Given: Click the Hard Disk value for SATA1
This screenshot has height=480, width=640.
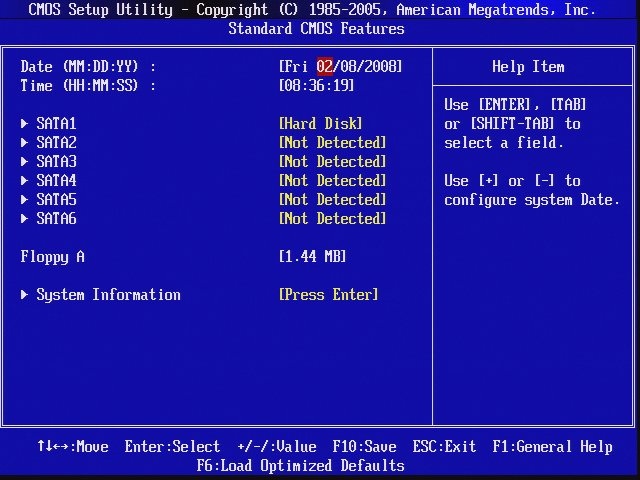Looking at the screenshot, I should (x=320, y=124).
